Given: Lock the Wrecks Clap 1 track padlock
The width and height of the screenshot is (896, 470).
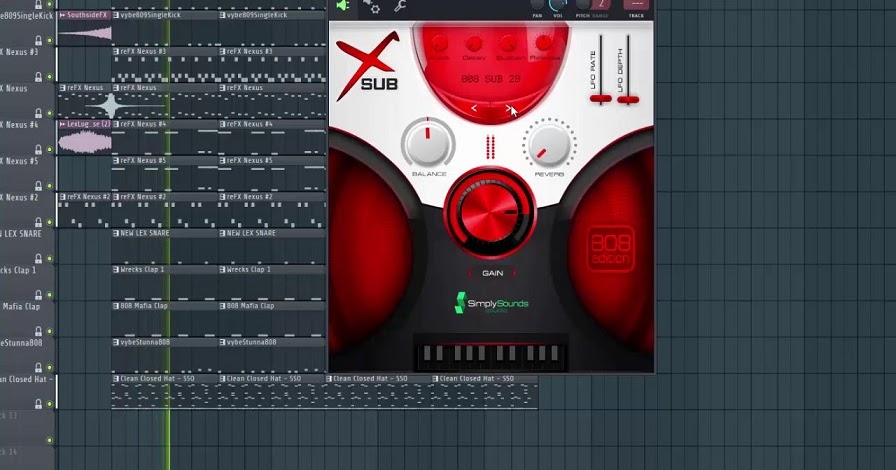Looking at the screenshot, I should pyautogui.click(x=38, y=294).
